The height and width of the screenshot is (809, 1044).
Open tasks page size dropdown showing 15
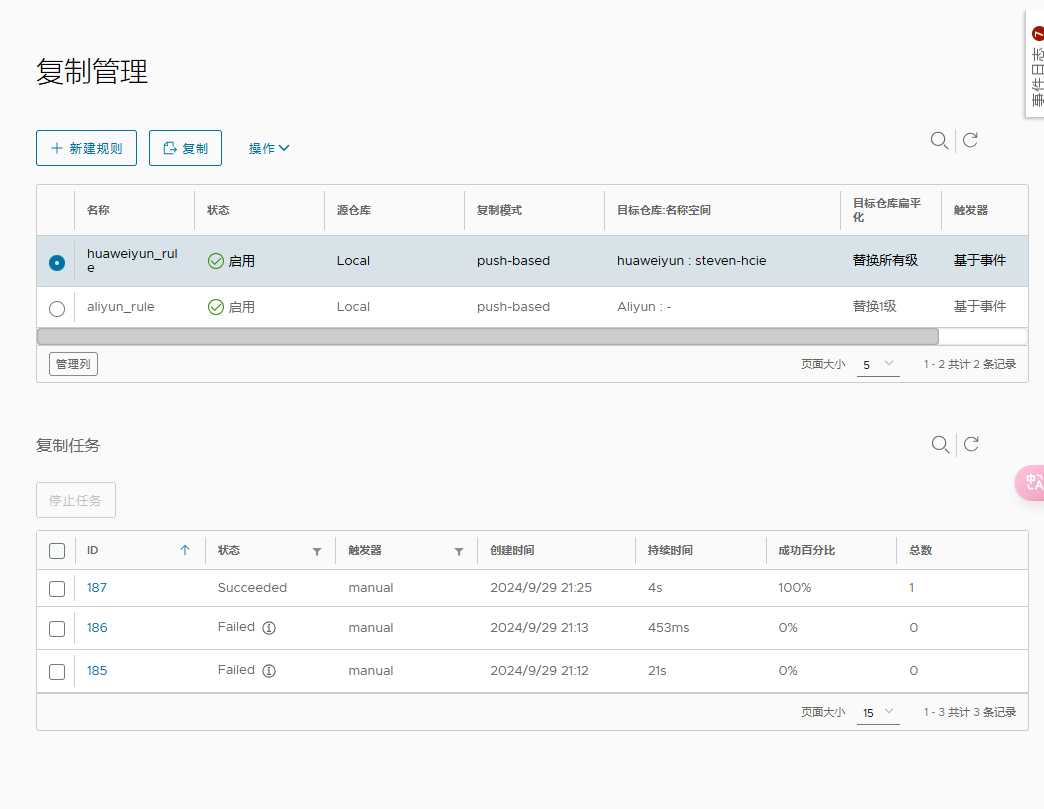pyautogui.click(x=878, y=712)
